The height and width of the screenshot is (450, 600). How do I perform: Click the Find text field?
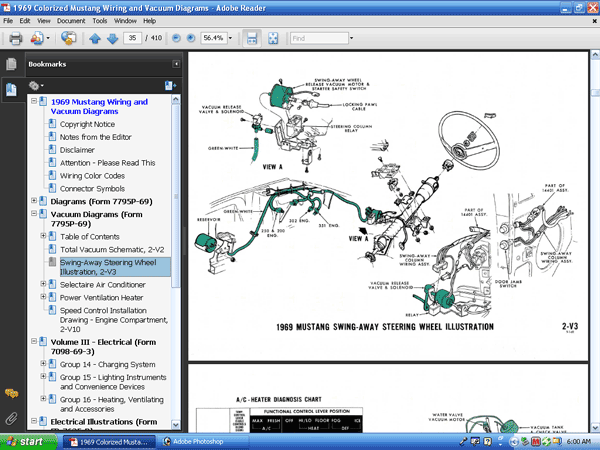pyautogui.click(x=320, y=38)
